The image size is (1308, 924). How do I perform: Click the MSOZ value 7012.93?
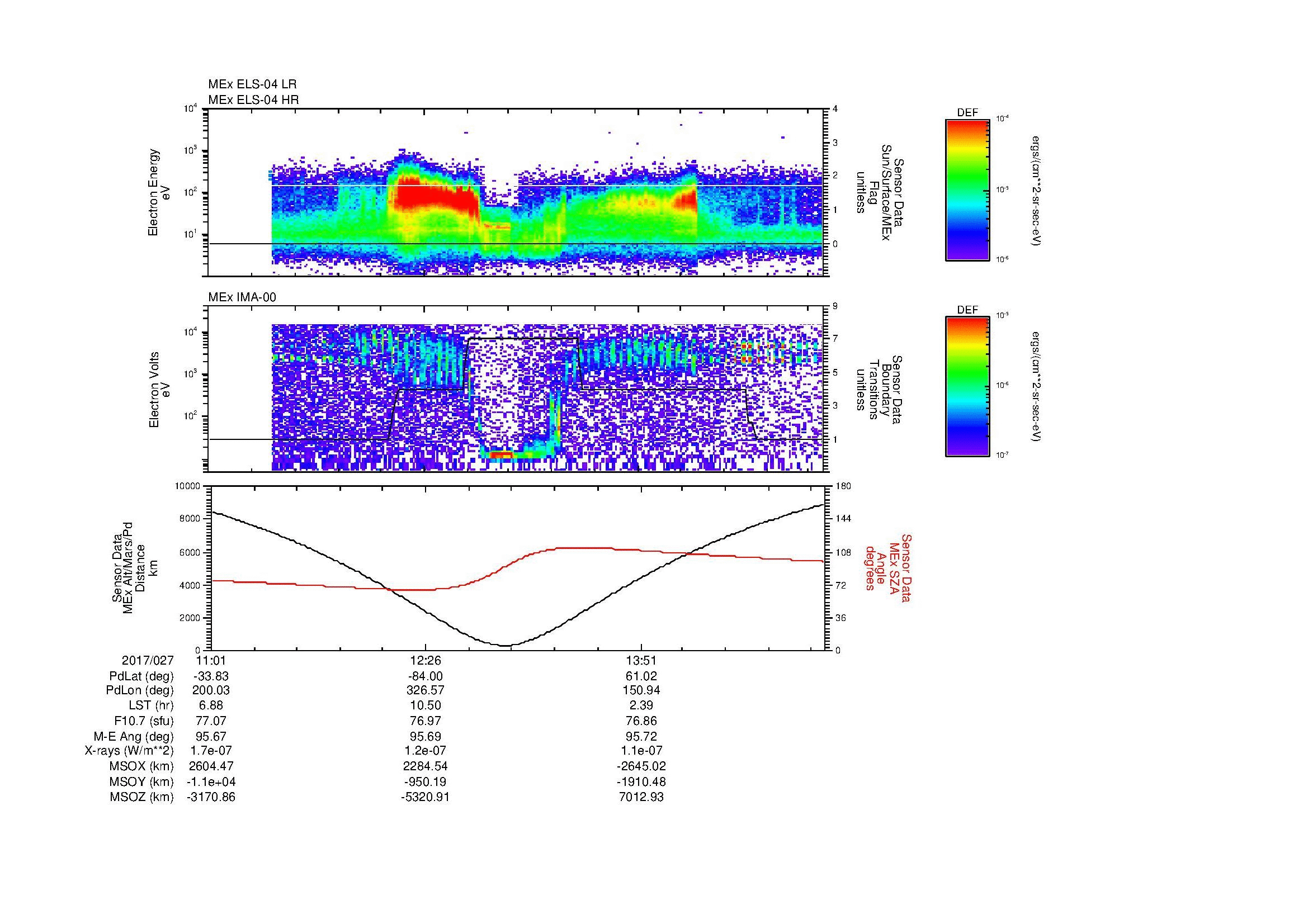coord(641,798)
